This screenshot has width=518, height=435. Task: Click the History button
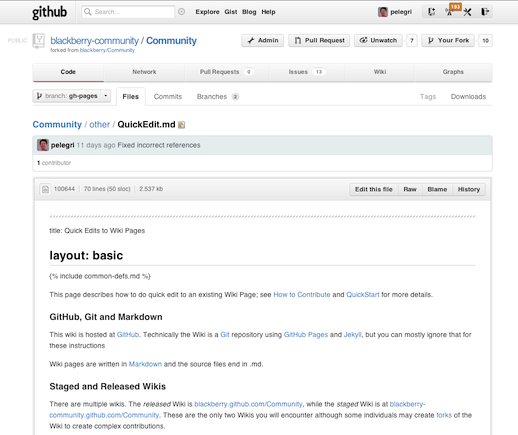pyautogui.click(x=469, y=189)
